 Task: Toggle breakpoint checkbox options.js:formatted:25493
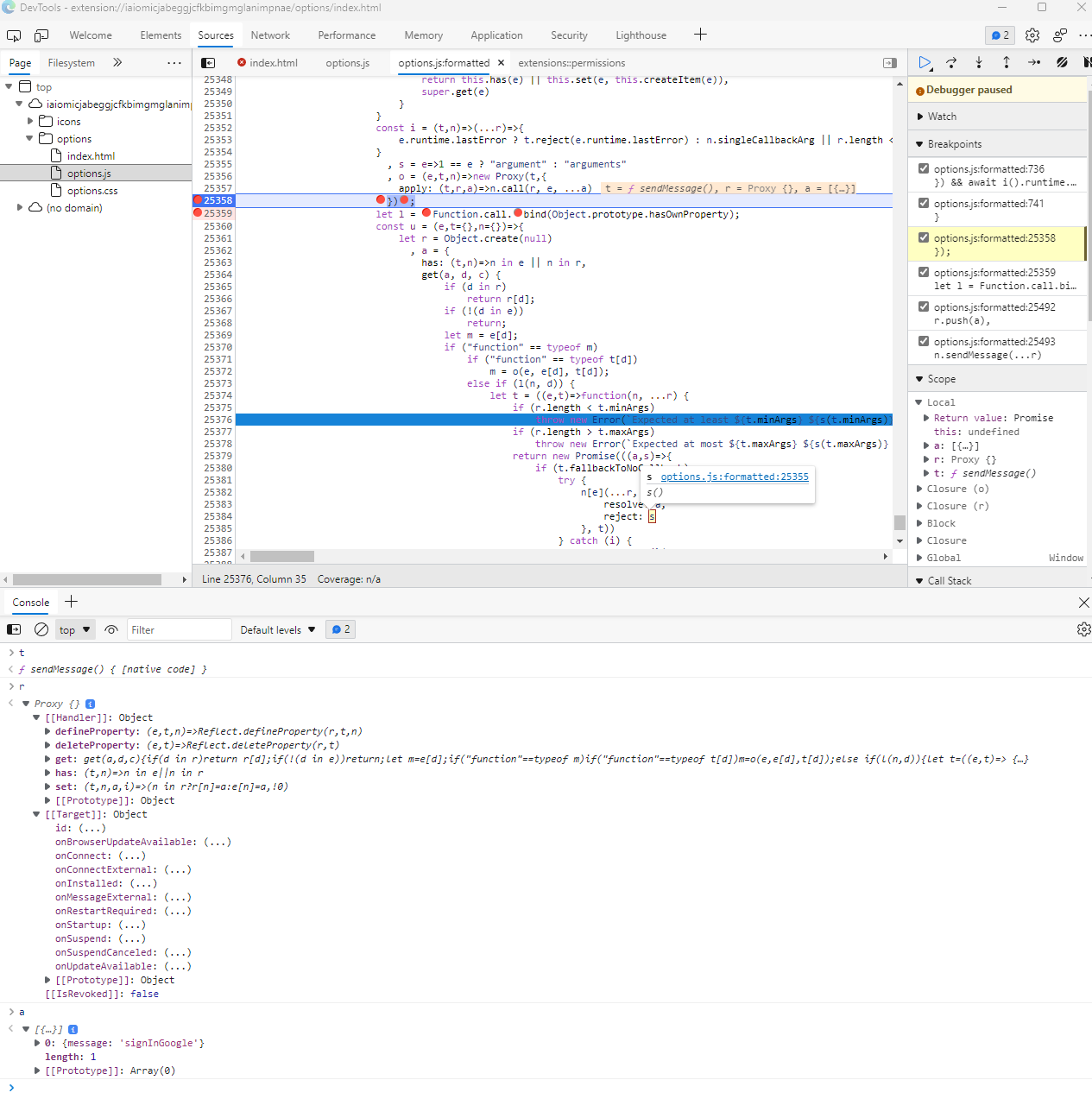point(924,341)
